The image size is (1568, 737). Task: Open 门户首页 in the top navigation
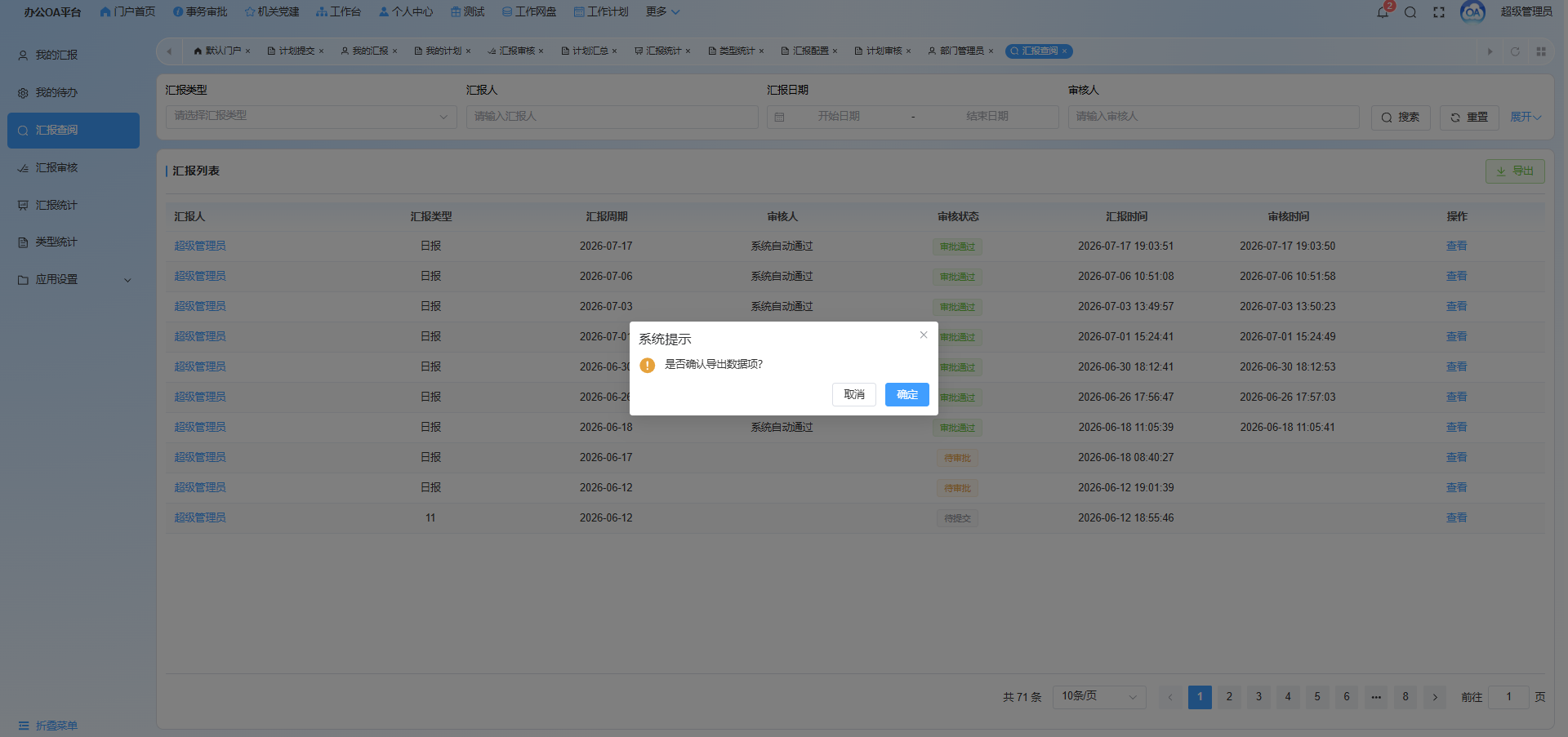tap(127, 11)
